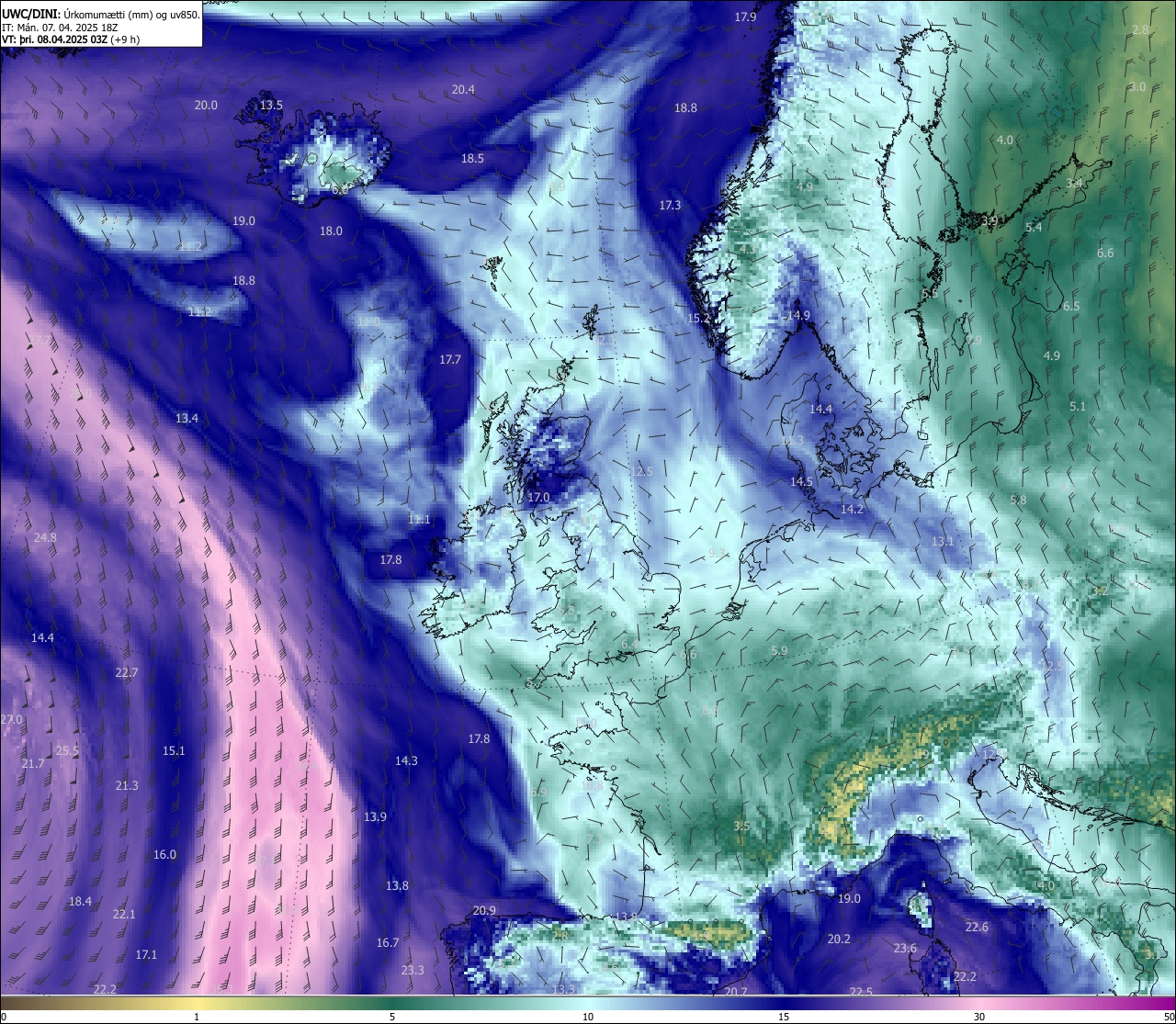Viewport: 1176px width, 1024px height.
Task: Click the 14.3 value west of Brittany
Action: coord(406,761)
